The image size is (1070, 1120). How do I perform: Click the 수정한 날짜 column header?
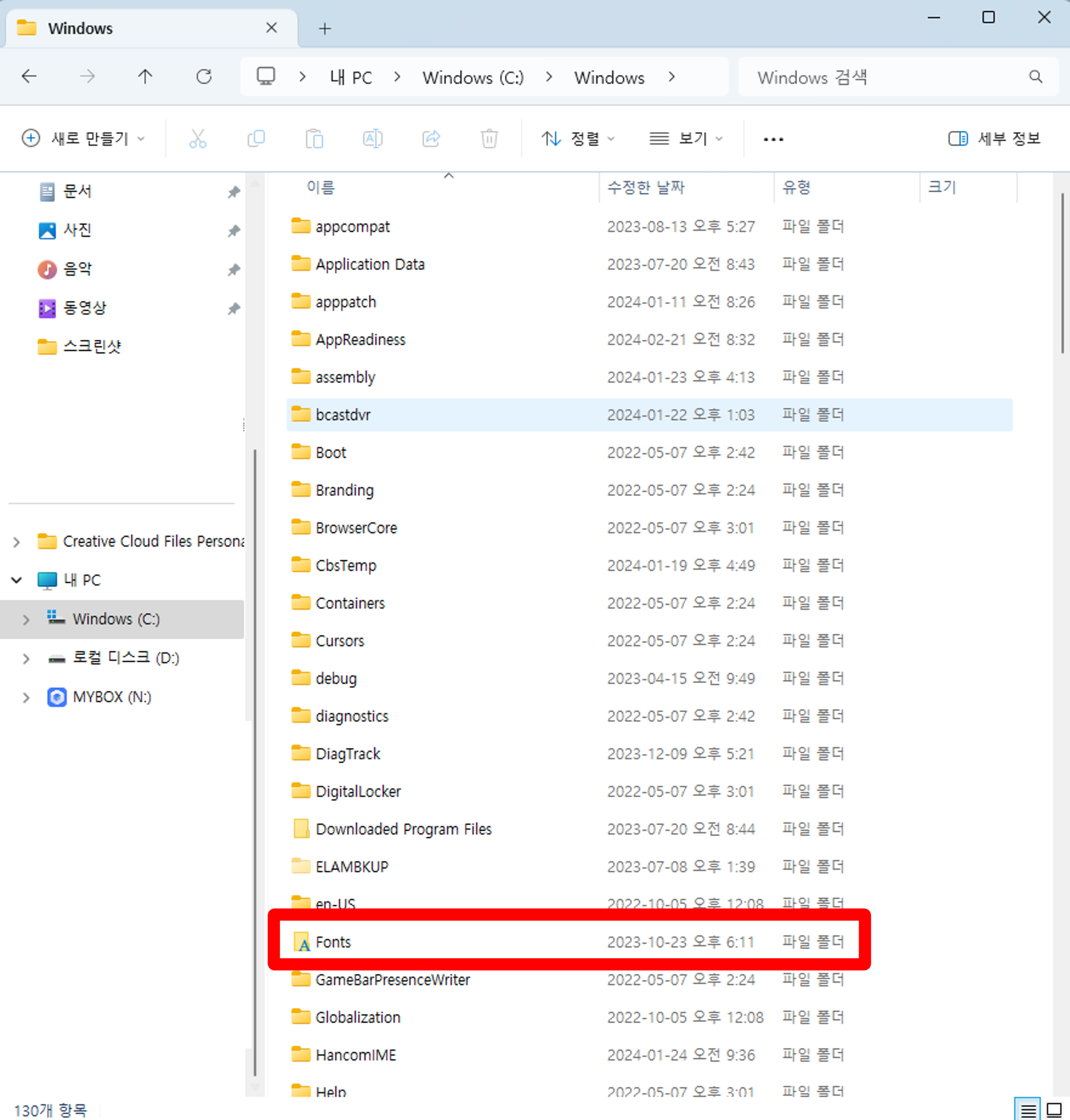[x=645, y=187]
